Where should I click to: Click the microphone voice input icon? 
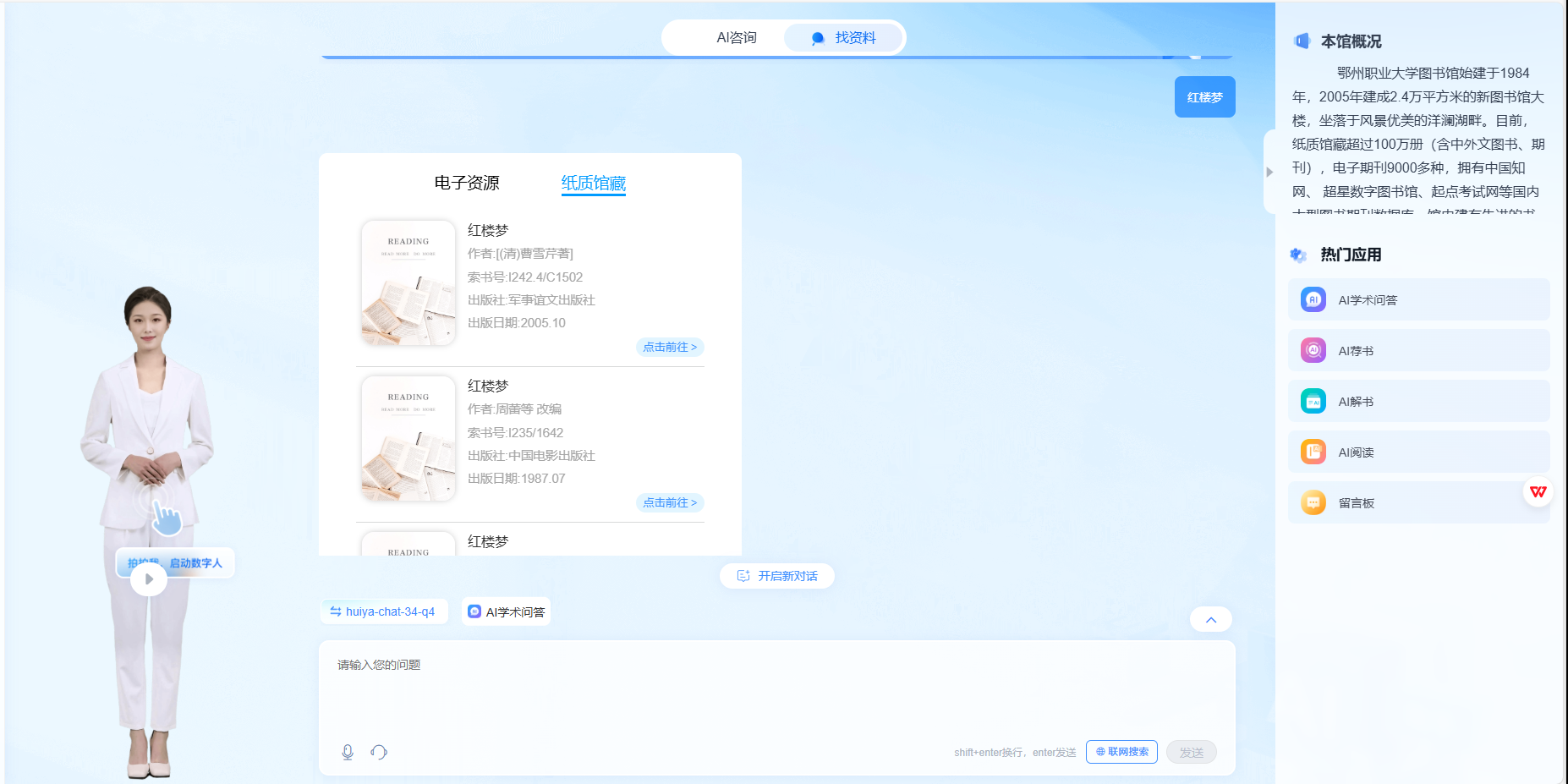coord(347,752)
